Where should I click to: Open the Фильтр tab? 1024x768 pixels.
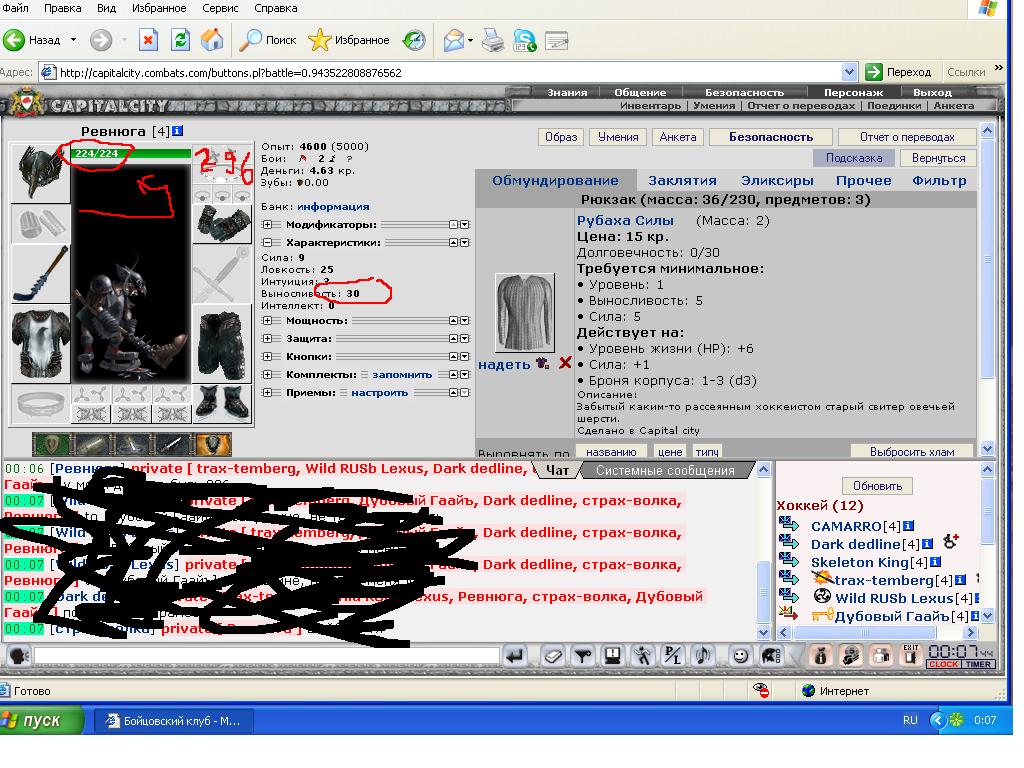click(x=939, y=180)
